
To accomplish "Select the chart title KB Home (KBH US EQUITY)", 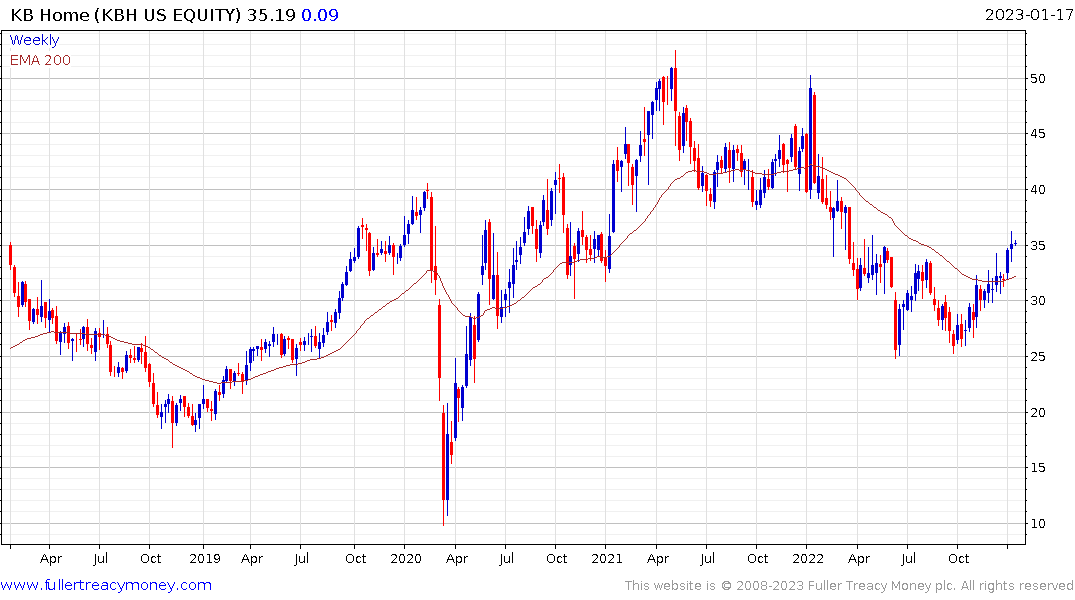I will pyautogui.click(x=125, y=15).
